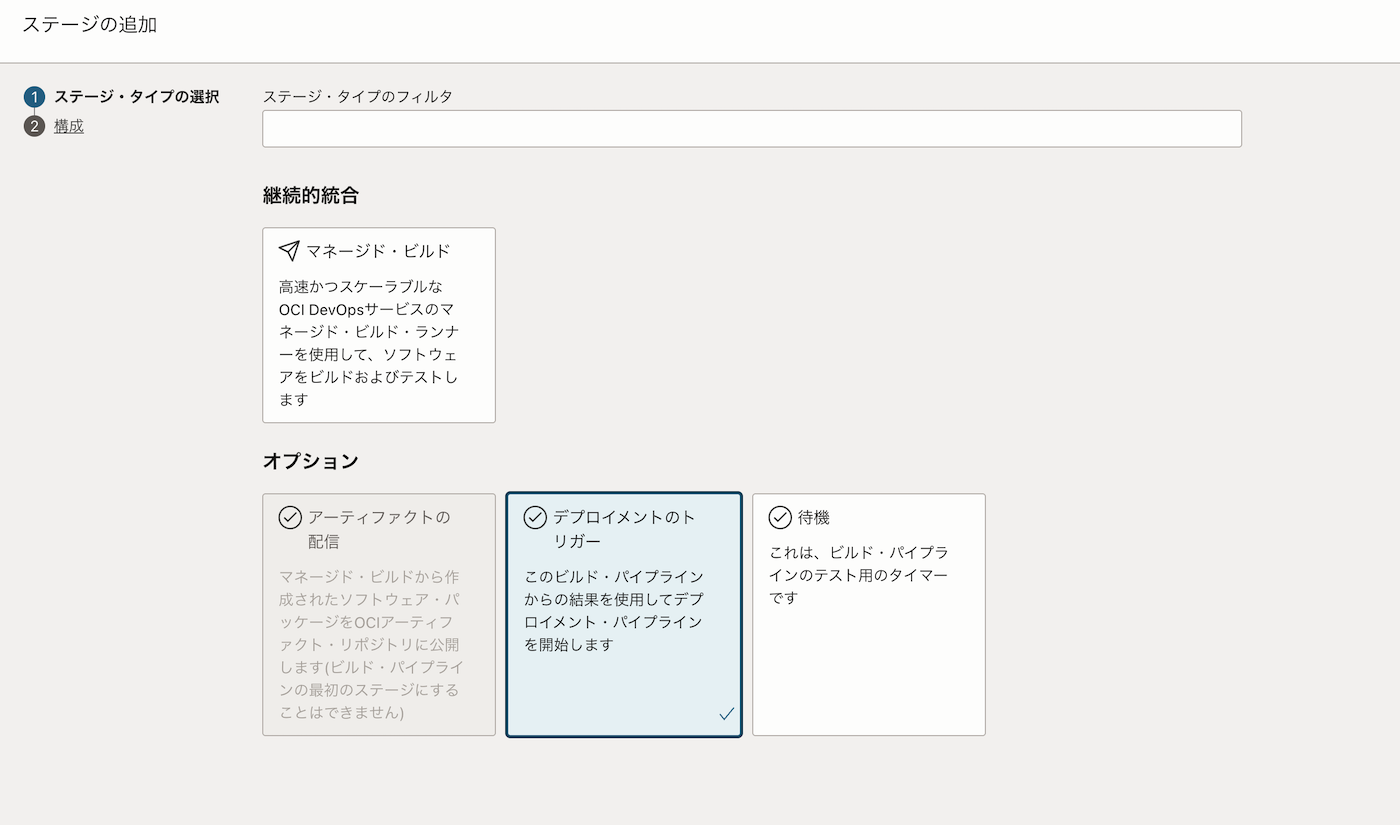Click the step 1 numbered circle
1400x825 pixels.
35,97
